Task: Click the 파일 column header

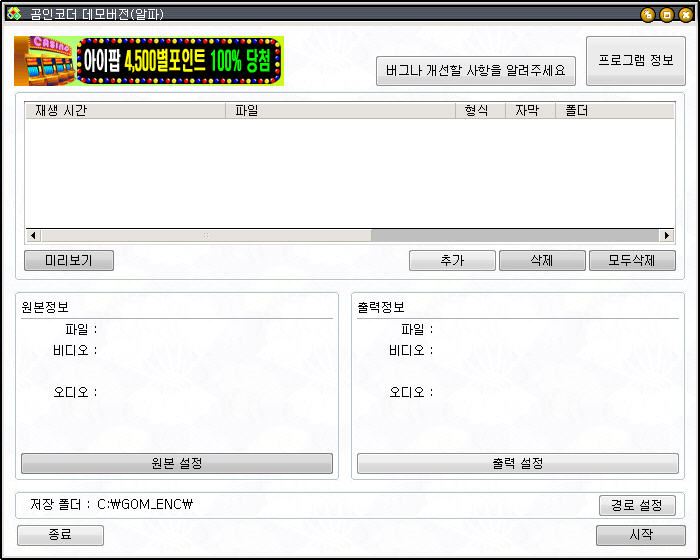Action: (340, 110)
